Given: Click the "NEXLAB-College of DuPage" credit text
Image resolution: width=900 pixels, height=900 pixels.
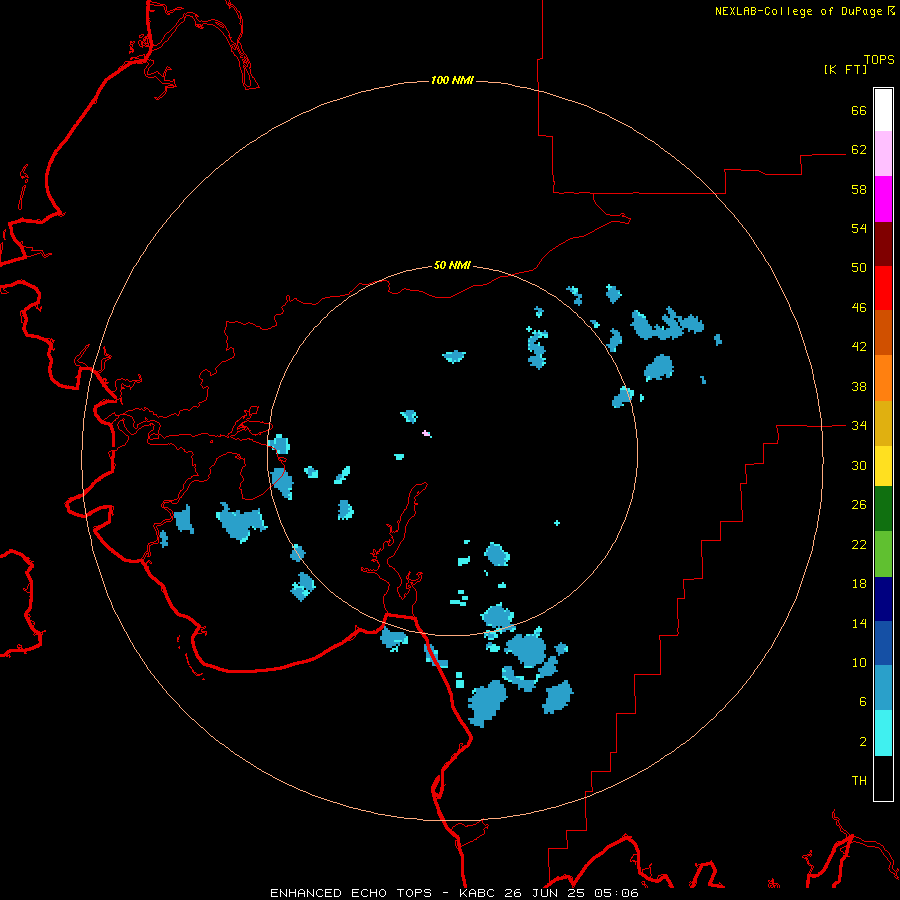Looking at the screenshot, I should [x=798, y=11].
